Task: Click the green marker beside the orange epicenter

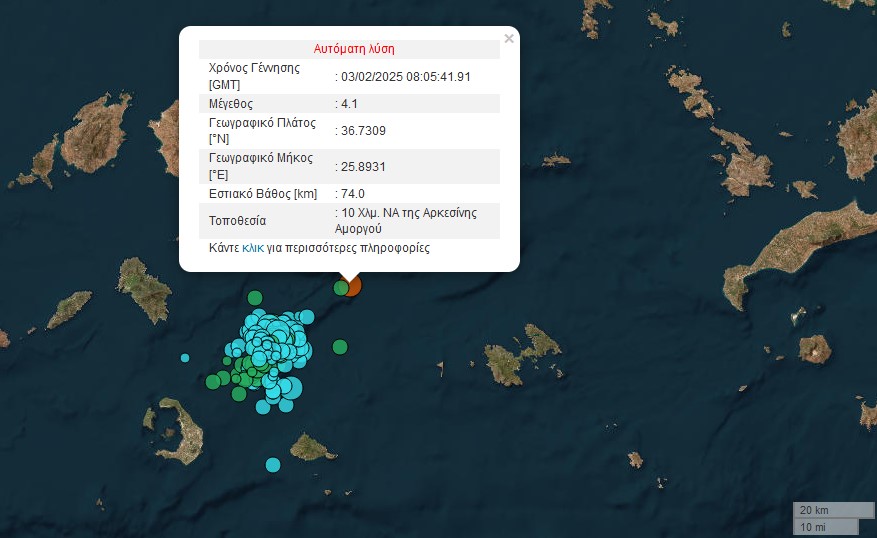Action: [341, 288]
